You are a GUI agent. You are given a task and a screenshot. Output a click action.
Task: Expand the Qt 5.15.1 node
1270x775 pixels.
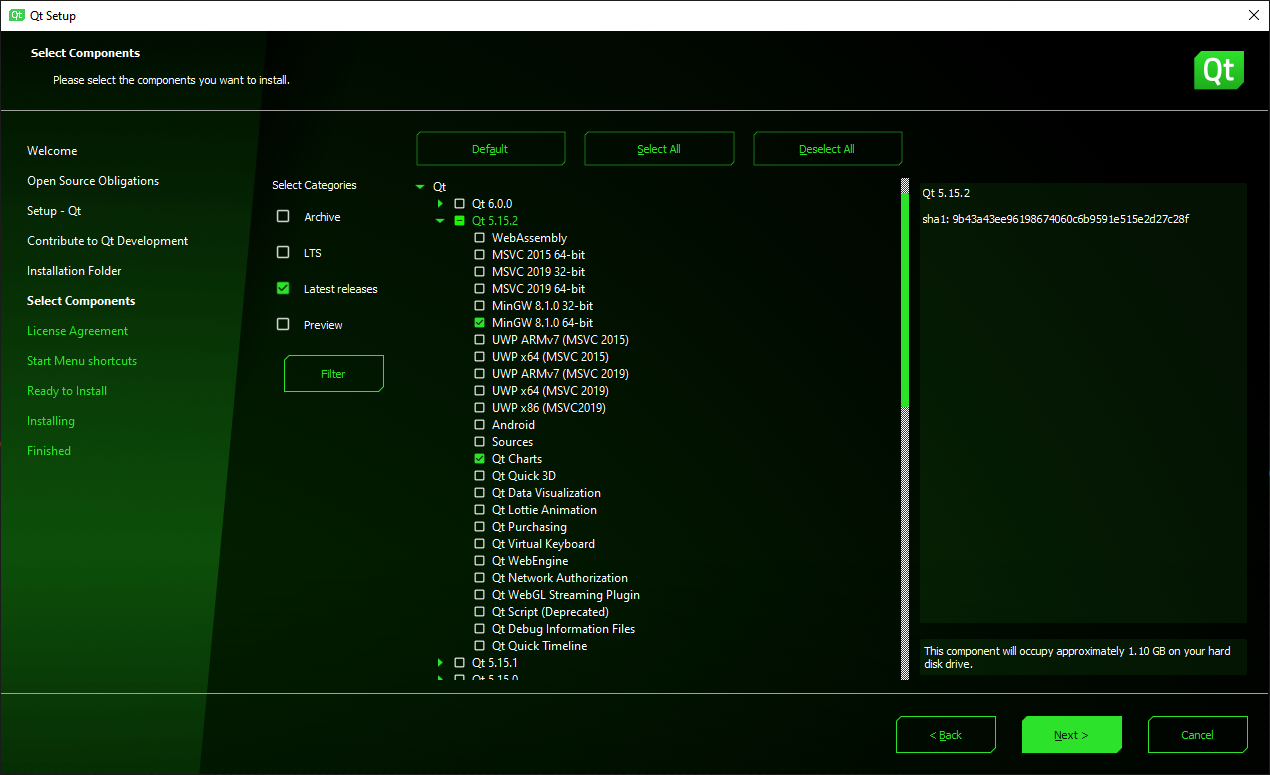click(x=440, y=663)
